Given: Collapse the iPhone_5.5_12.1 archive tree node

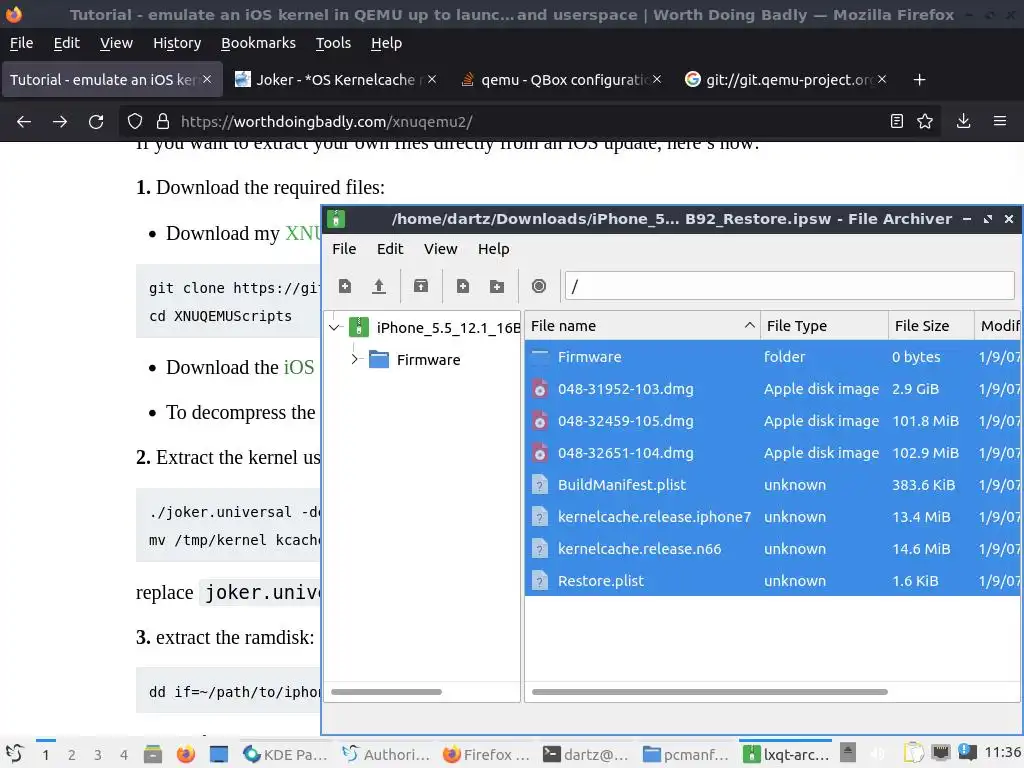Looking at the screenshot, I should 335,327.
